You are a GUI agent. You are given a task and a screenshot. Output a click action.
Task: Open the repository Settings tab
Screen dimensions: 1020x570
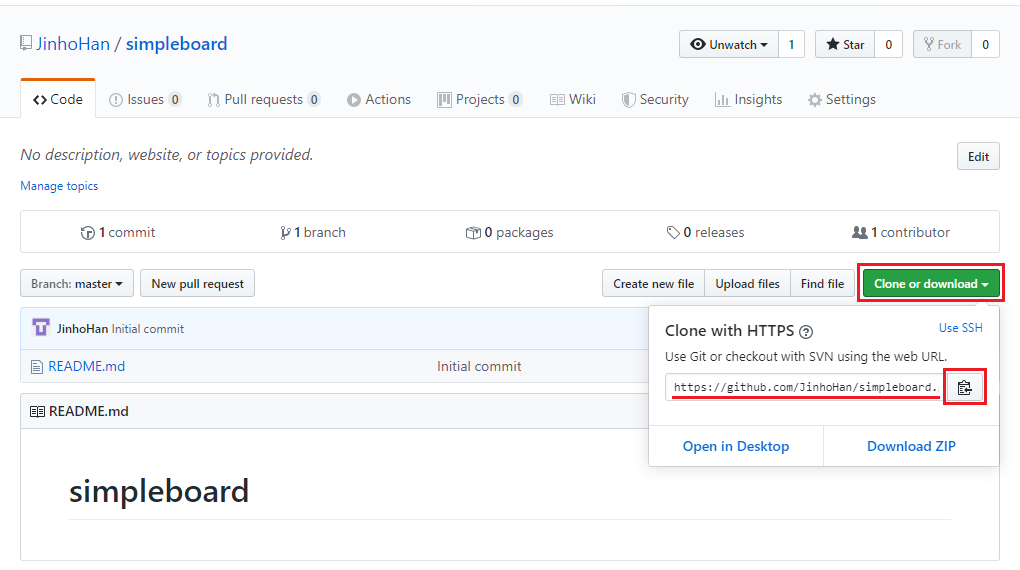(842, 100)
